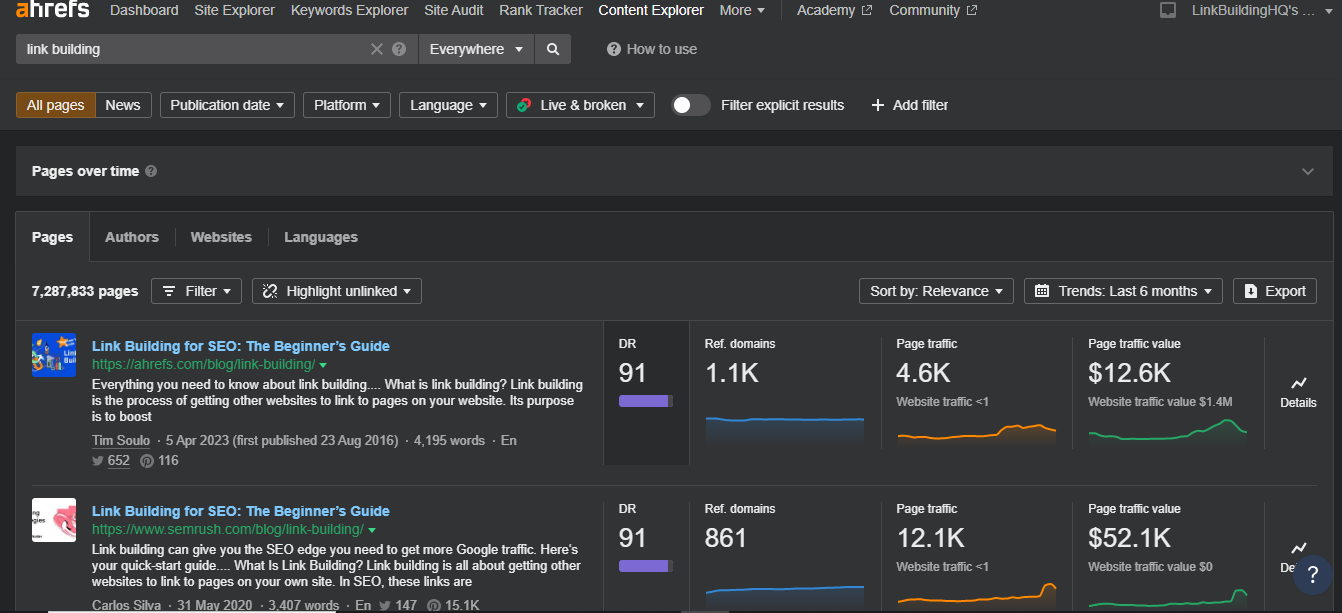
Task: Switch to the News option
Action: click(x=123, y=105)
